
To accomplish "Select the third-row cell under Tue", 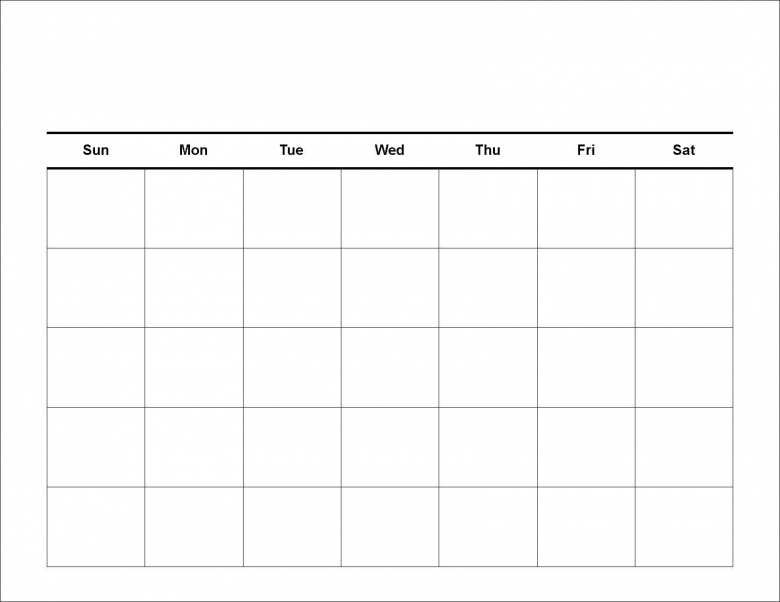I will 292,368.
